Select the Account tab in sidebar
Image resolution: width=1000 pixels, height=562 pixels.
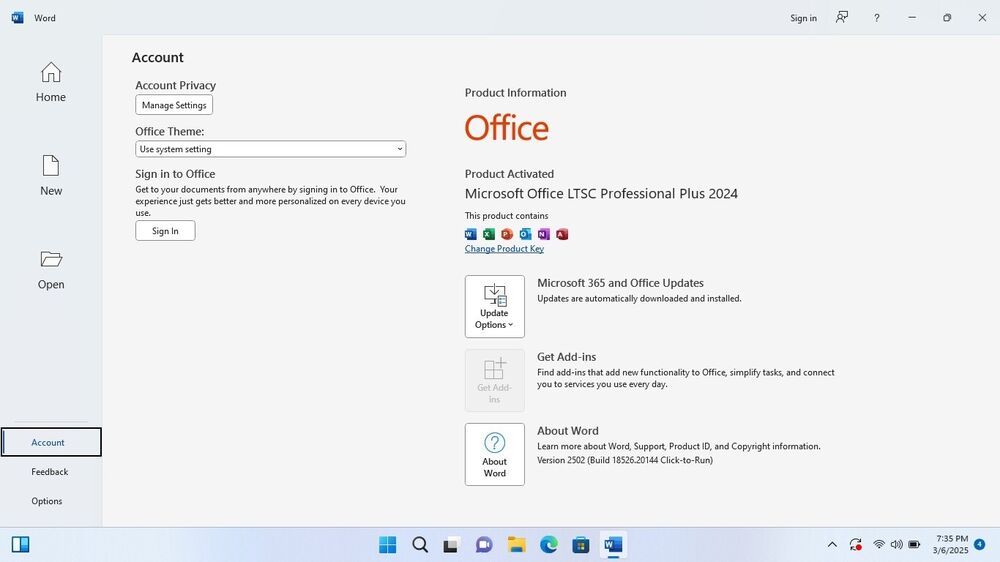coord(51,442)
